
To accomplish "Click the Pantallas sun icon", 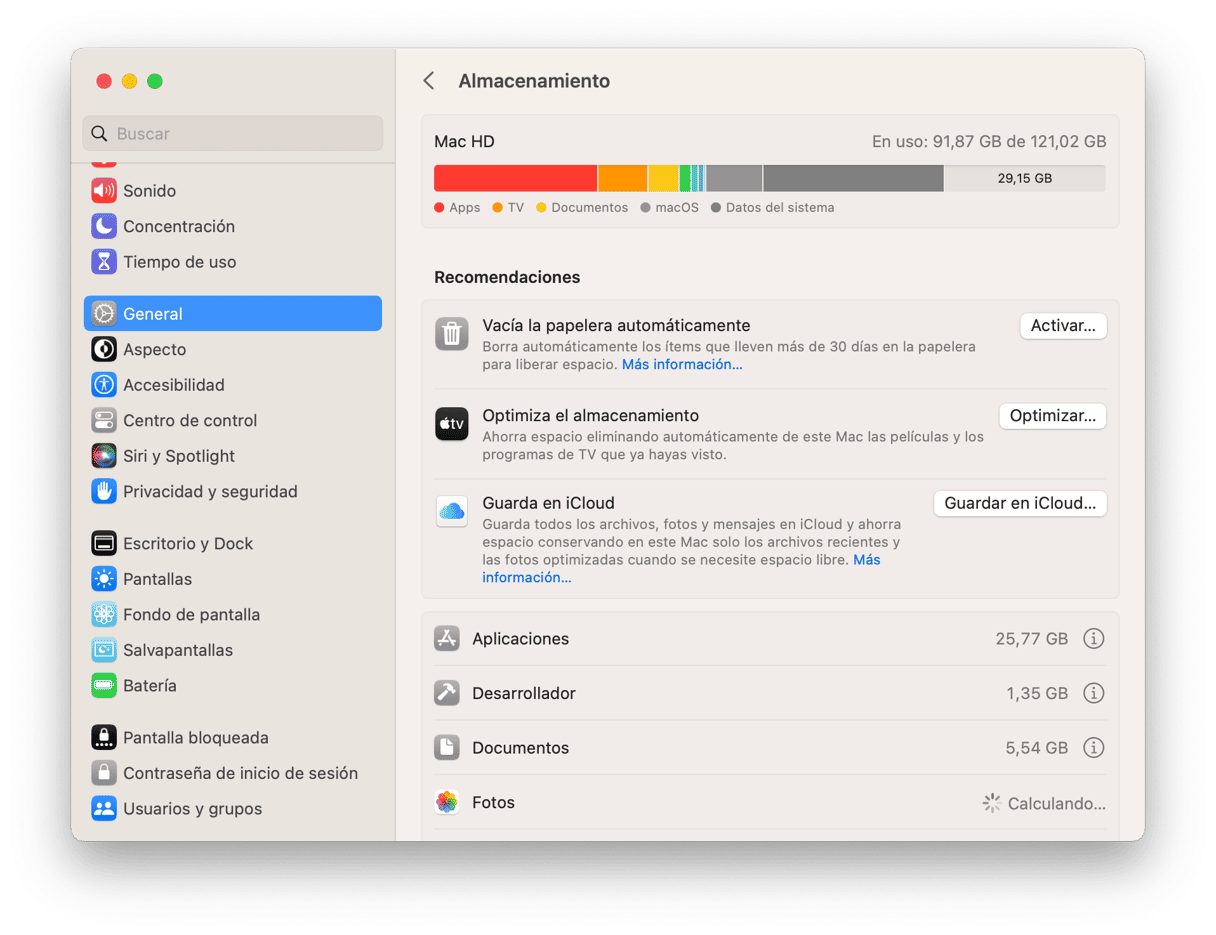I will [104, 579].
